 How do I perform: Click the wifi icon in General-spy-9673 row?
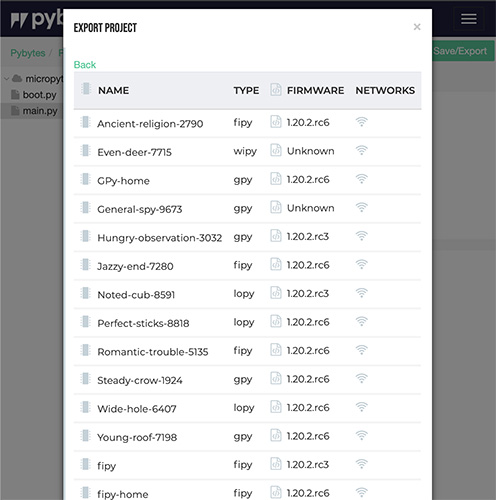362,207
